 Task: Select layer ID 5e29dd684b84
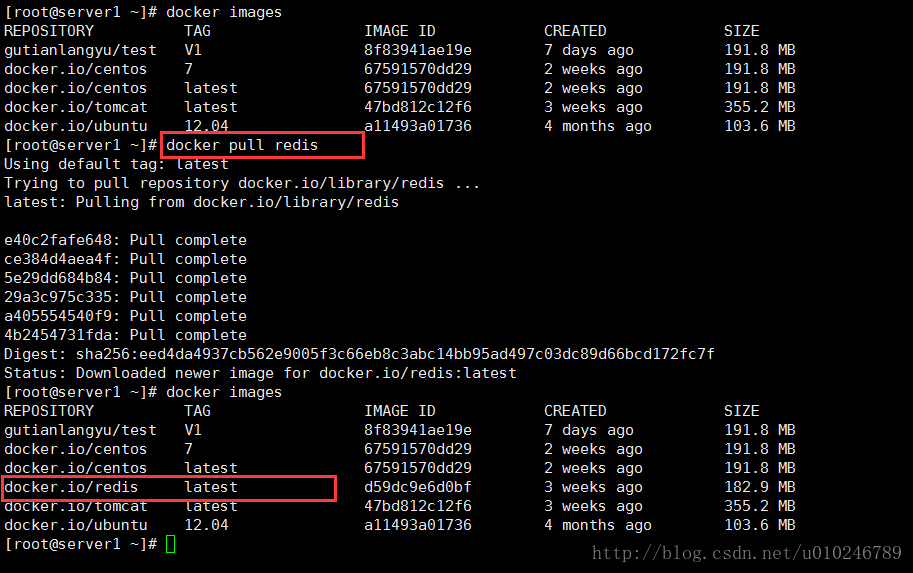[58, 278]
